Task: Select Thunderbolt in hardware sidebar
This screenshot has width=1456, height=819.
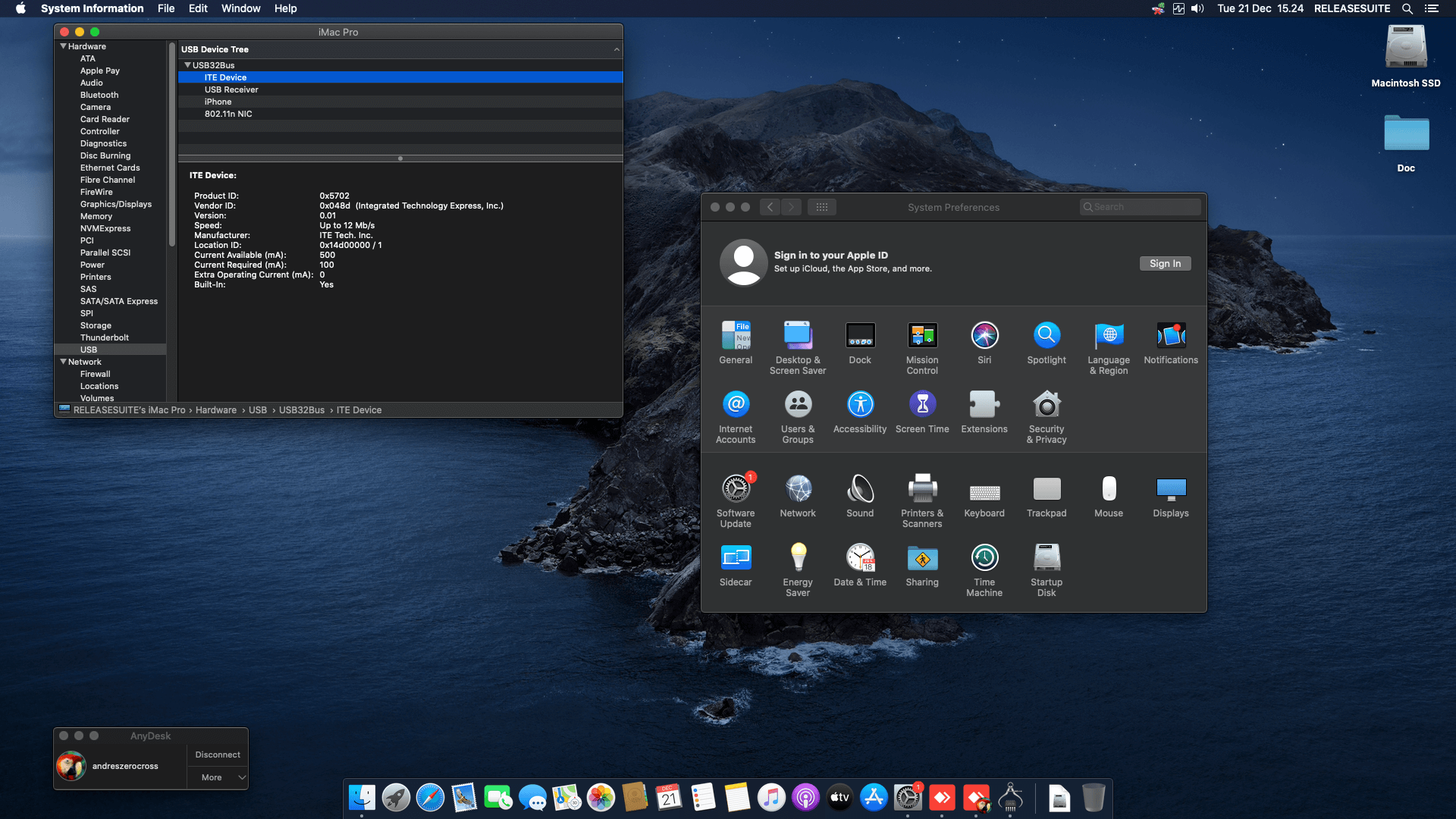Action: pyautogui.click(x=105, y=337)
